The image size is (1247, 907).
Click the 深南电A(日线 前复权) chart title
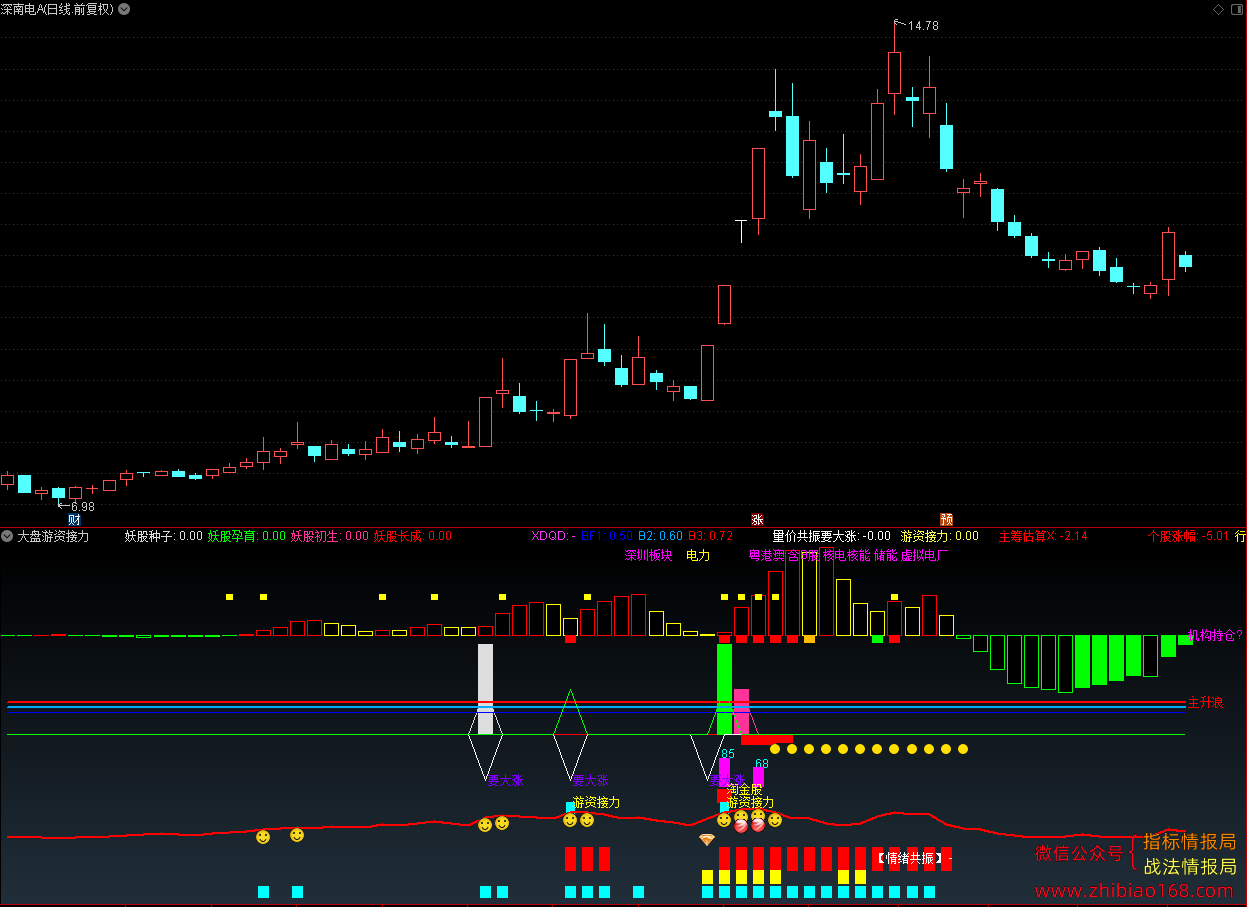point(58,9)
